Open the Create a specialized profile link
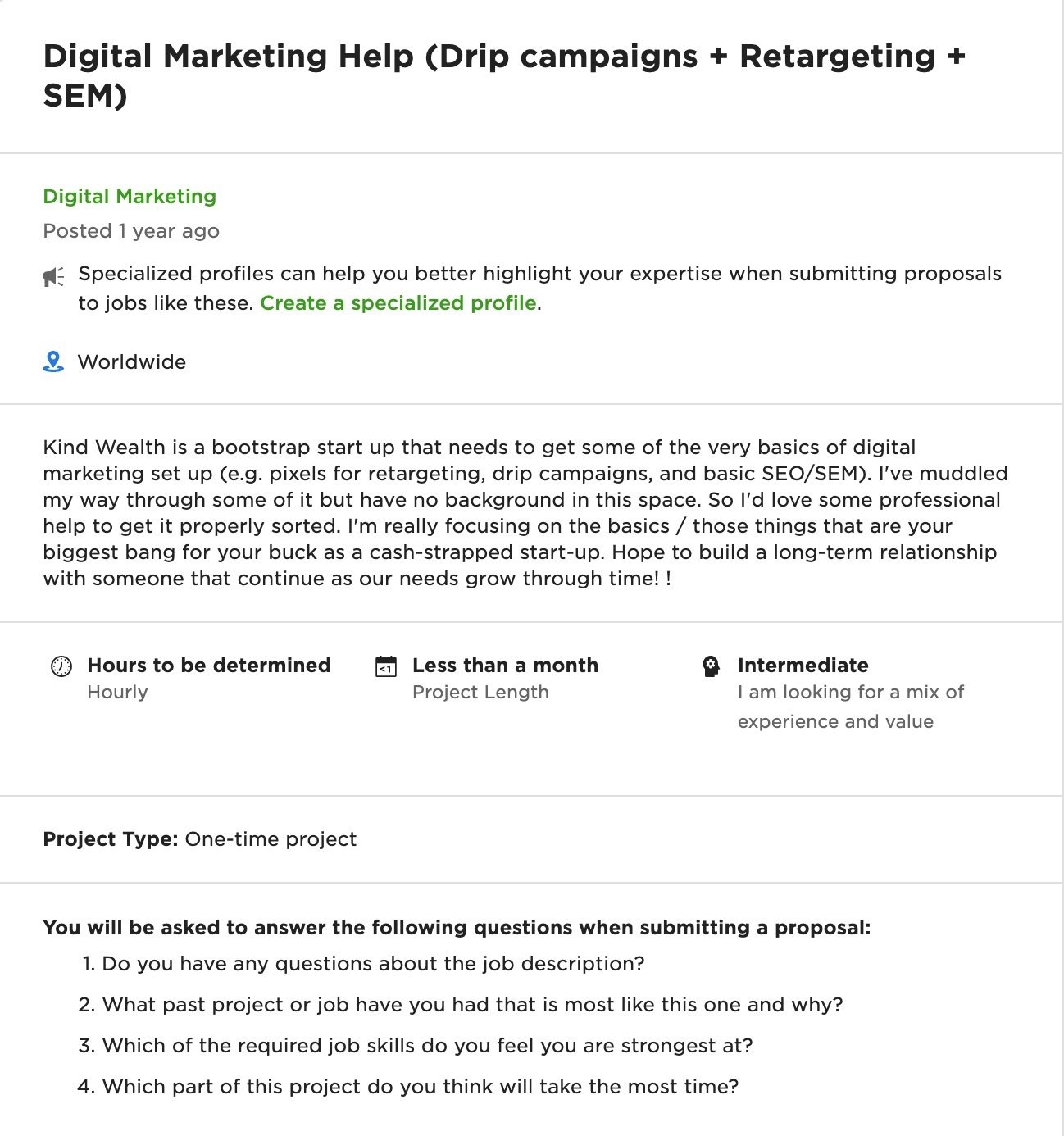1064x1136 pixels. 398,303
